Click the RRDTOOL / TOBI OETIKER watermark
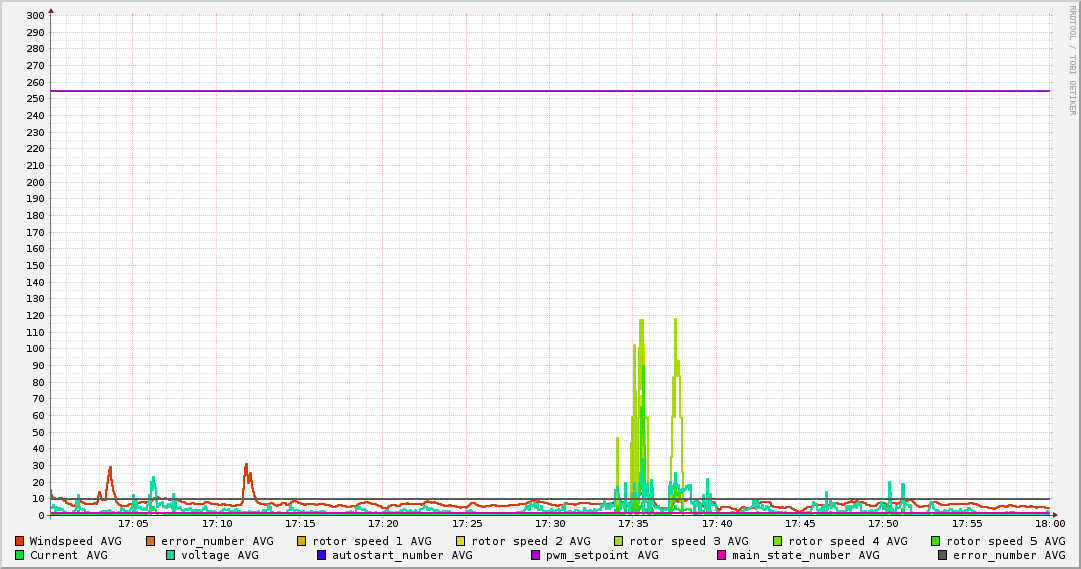 click(x=1072, y=60)
